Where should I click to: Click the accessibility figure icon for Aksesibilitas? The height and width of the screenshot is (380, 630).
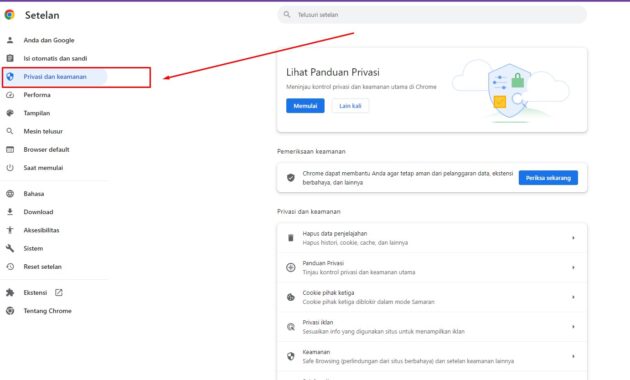10,230
